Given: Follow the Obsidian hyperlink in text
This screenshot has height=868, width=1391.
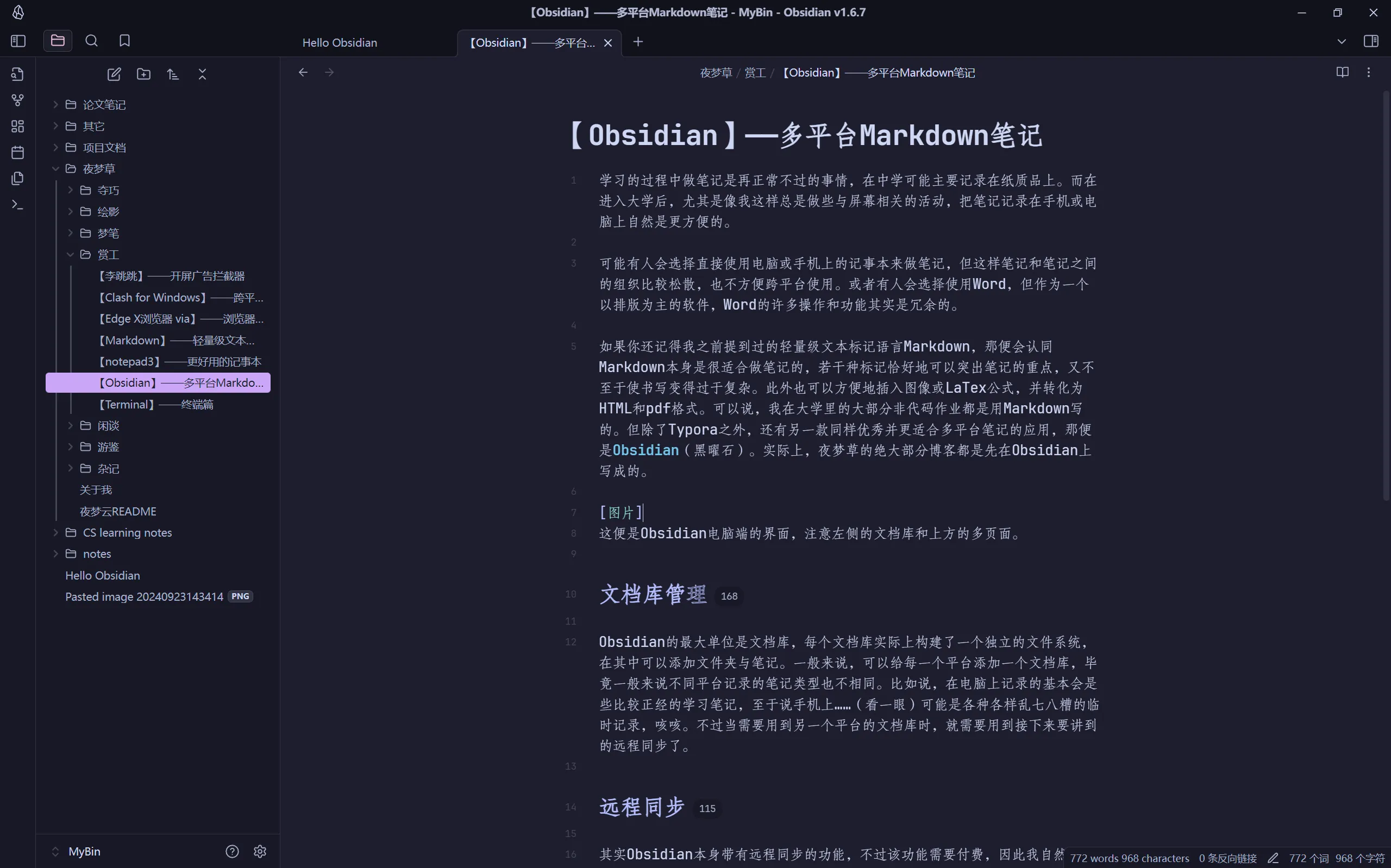Looking at the screenshot, I should (x=646, y=450).
